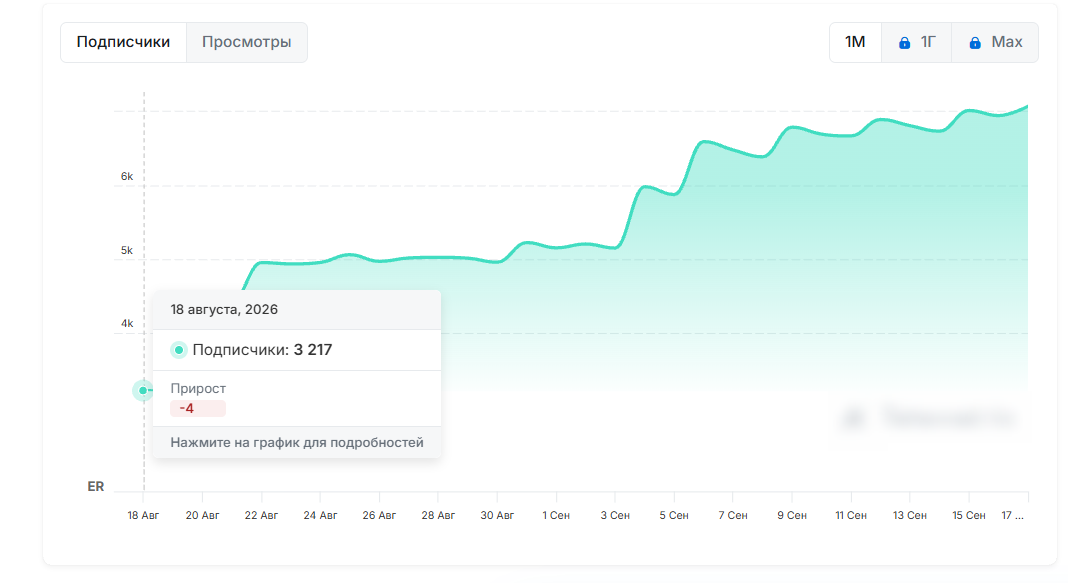Click the 11 Сен x-axis label
The image size is (1068, 583).
click(x=851, y=516)
